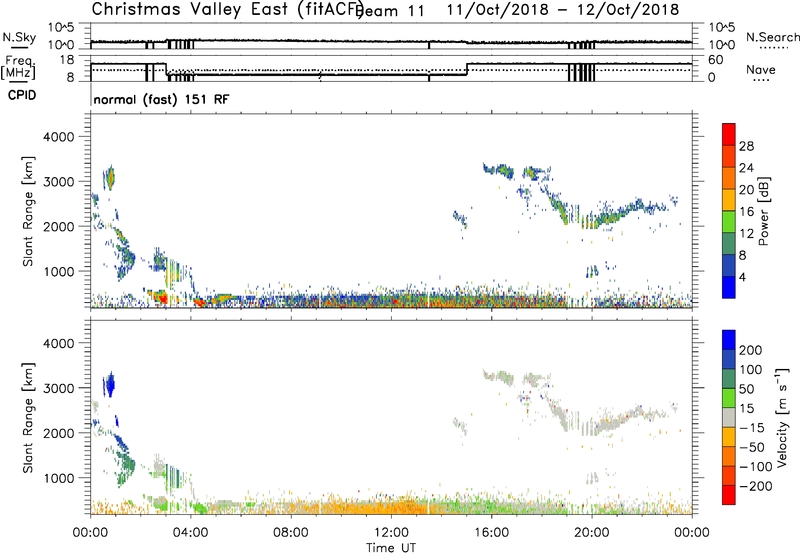800x554 pixels.
Task: Select the 'N.Search' legend label
Action: click(772, 37)
